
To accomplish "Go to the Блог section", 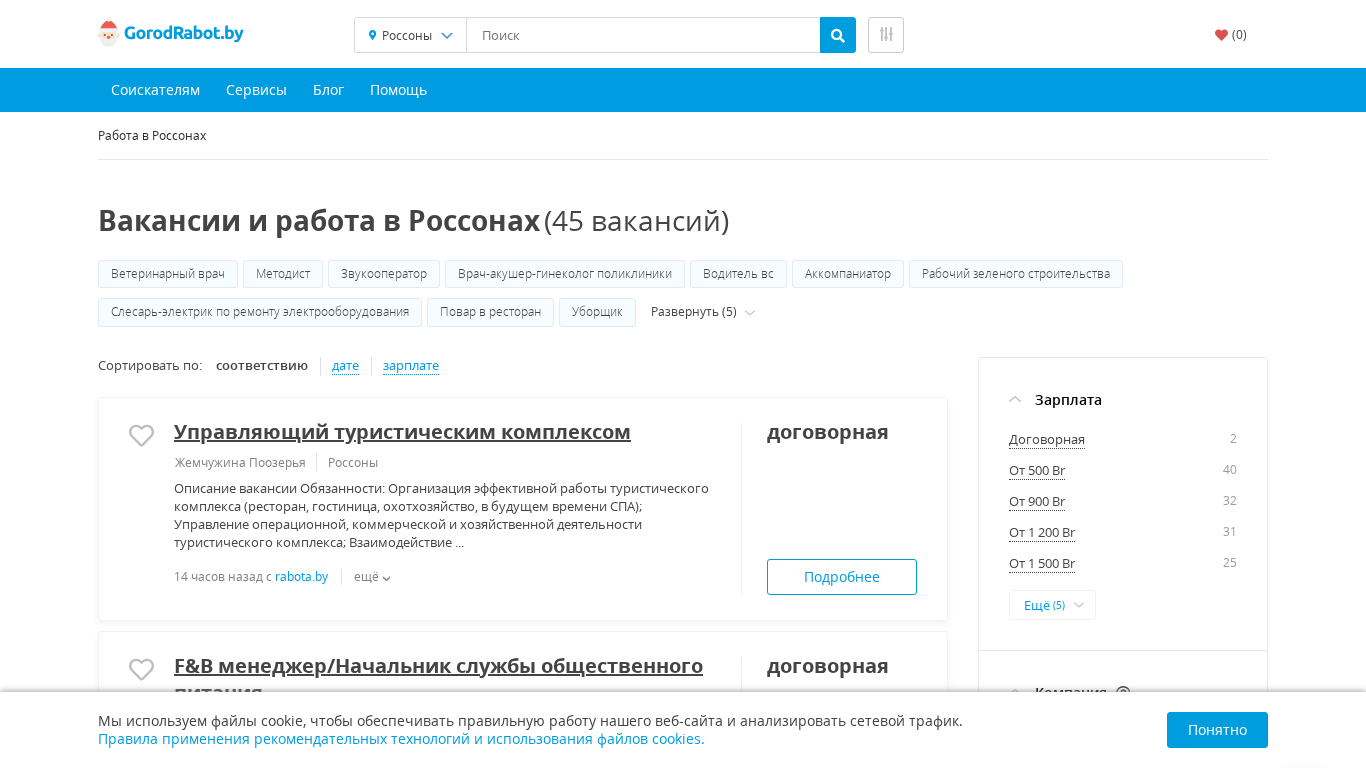I will point(328,90).
